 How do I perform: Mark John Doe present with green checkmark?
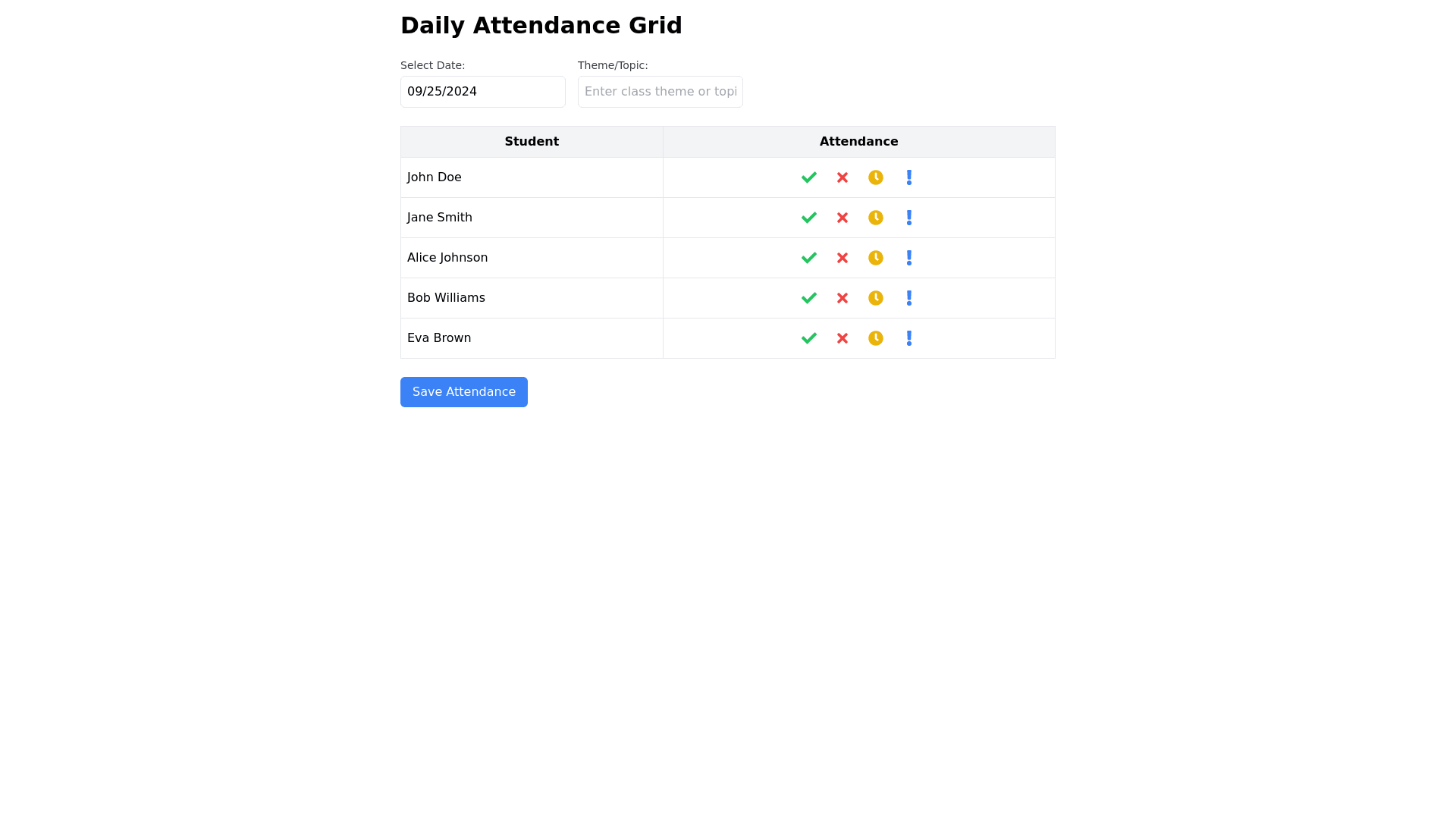pyautogui.click(x=809, y=177)
